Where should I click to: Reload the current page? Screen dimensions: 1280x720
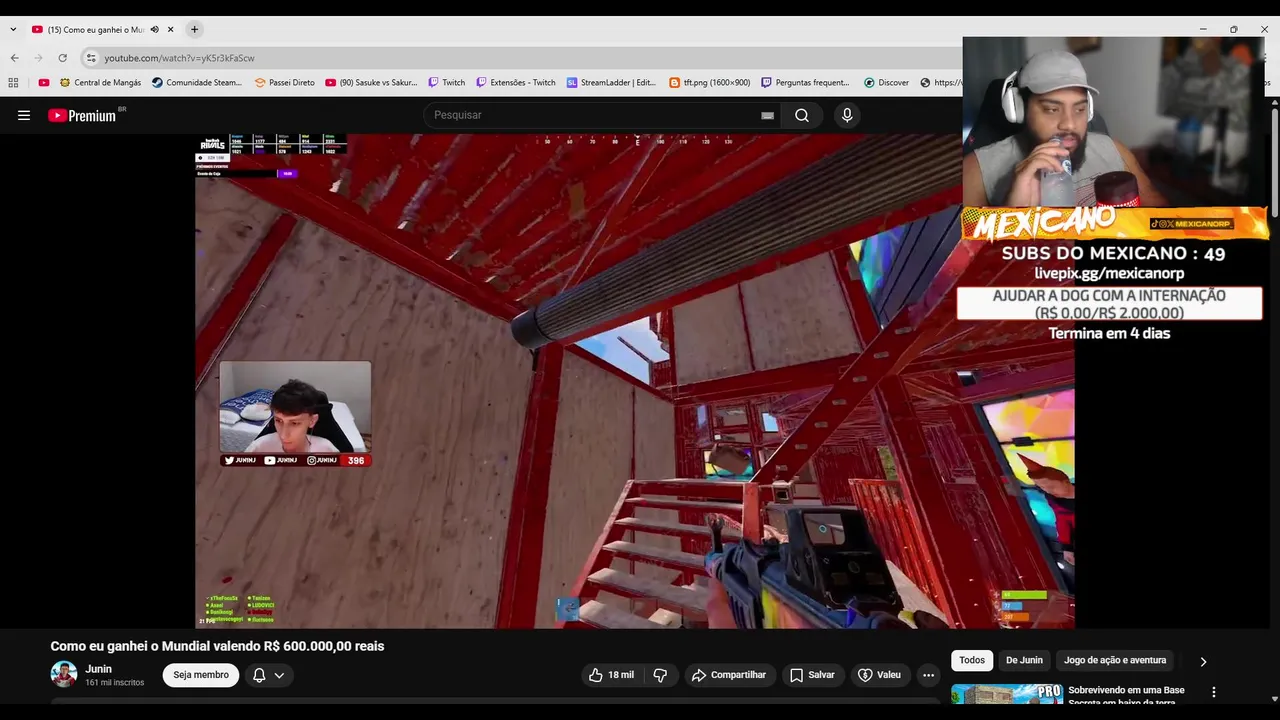(x=62, y=58)
